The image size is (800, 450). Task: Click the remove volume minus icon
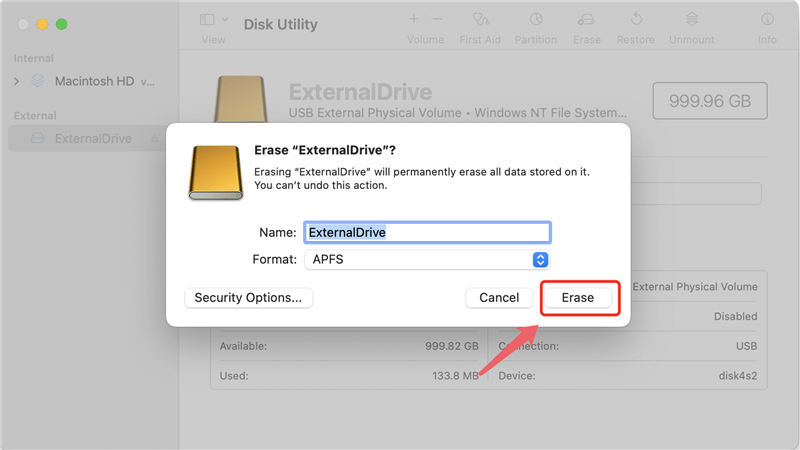(438, 19)
